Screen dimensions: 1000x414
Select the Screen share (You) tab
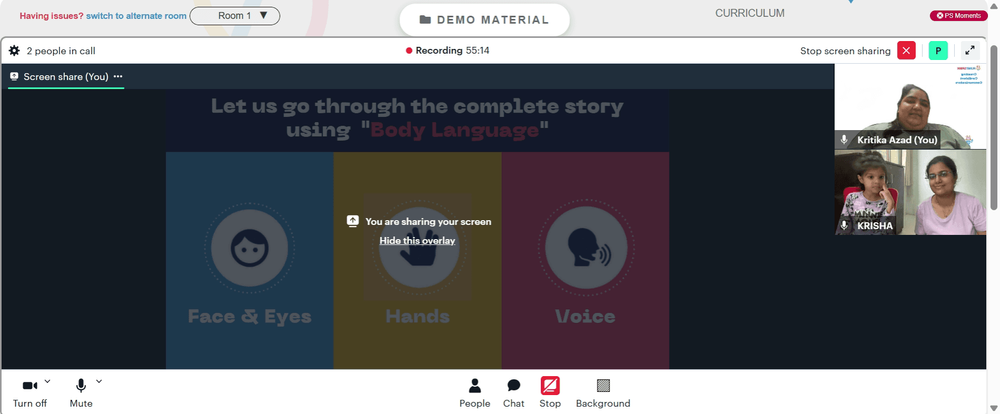pyautogui.click(x=66, y=77)
